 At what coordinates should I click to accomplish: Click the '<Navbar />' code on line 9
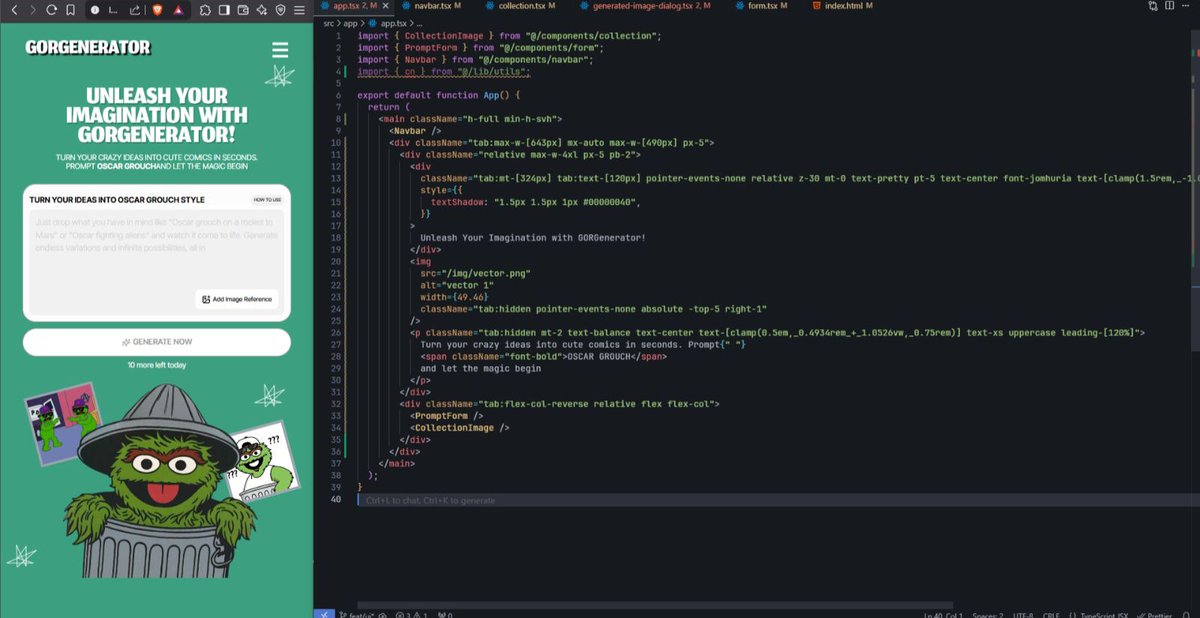416,130
